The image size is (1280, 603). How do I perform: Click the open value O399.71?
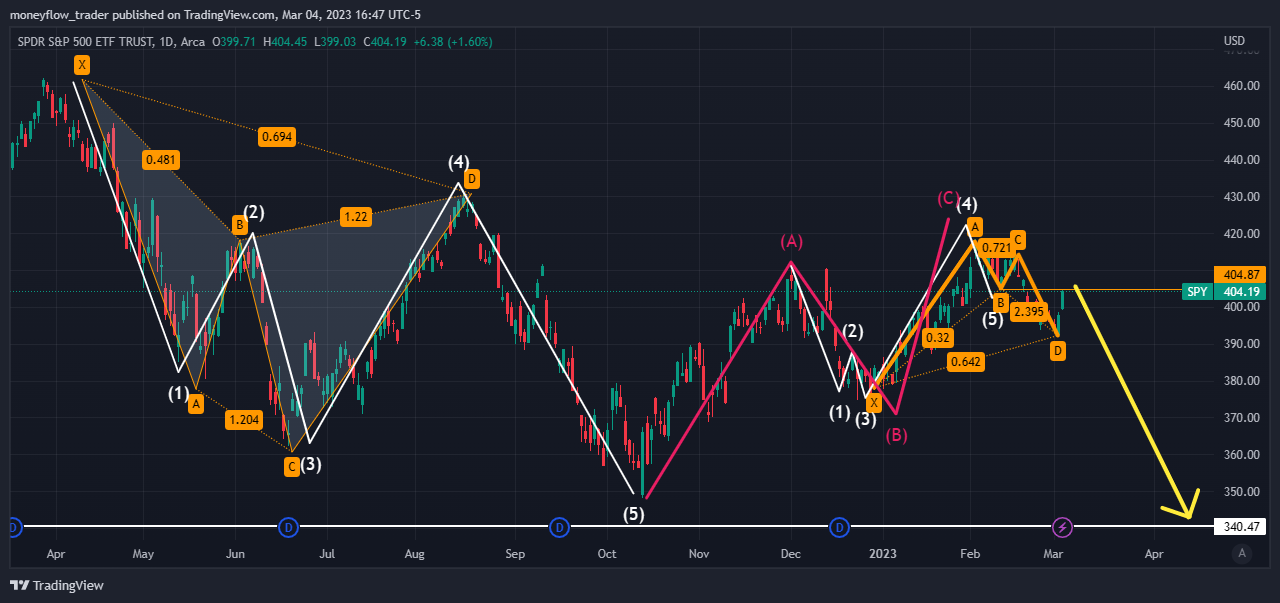(x=233, y=42)
